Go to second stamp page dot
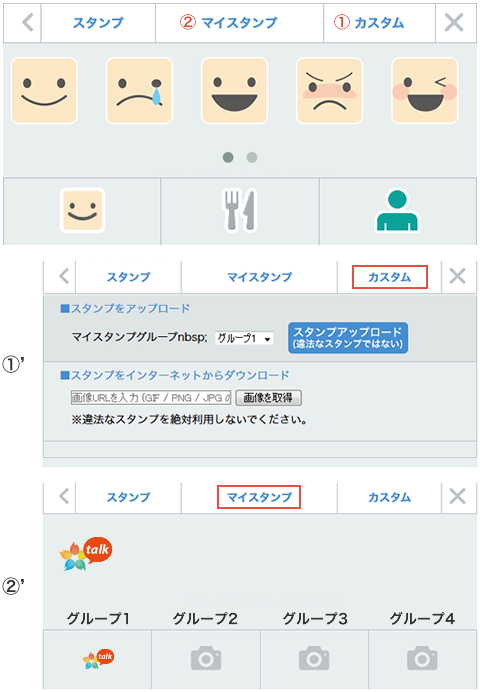Screen dimensions: 480x692 pyautogui.click(x=252, y=158)
